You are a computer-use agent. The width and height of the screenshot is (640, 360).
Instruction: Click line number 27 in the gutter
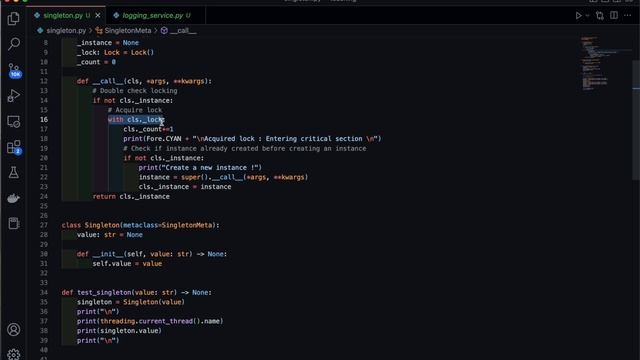pyautogui.click(x=44, y=225)
